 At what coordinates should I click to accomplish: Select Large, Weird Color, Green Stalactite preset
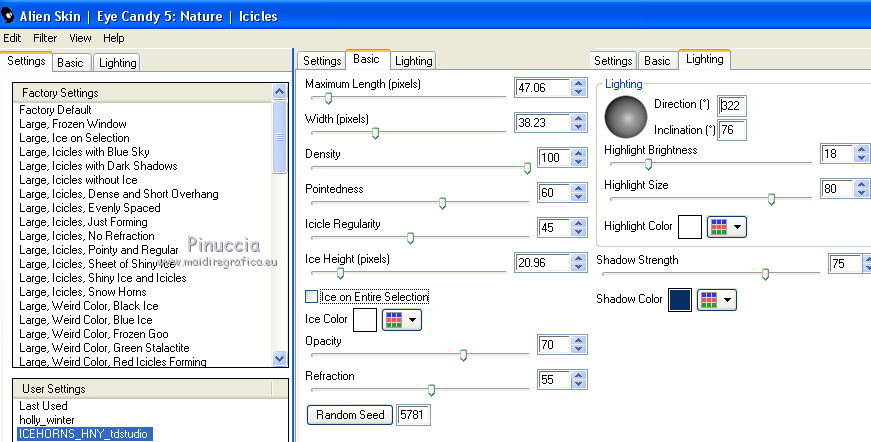(104, 348)
